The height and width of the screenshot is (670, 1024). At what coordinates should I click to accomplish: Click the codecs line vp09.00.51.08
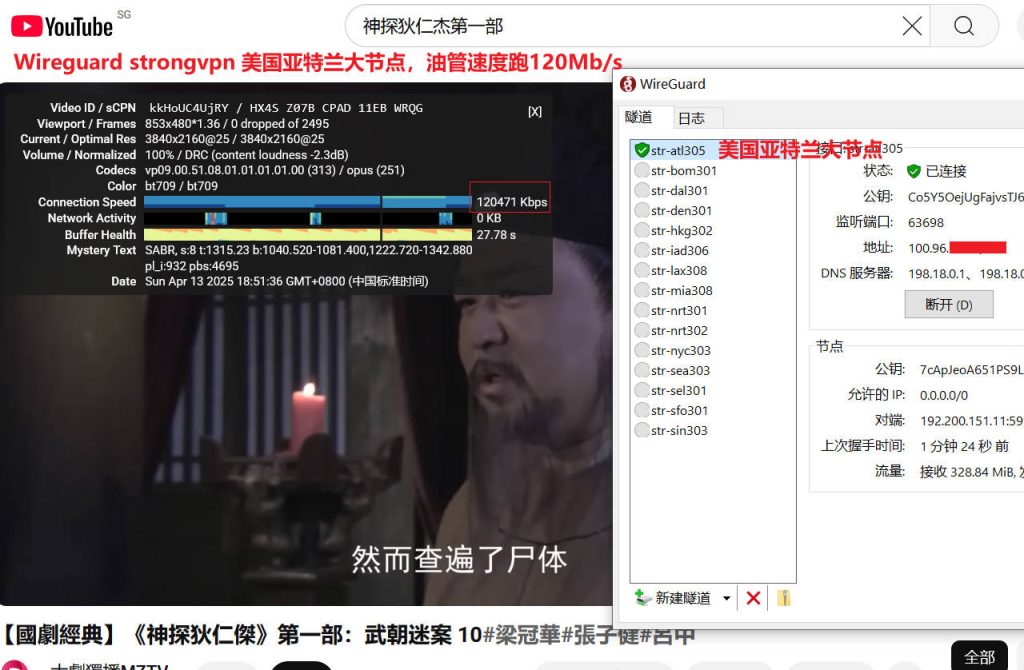point(274,170)
